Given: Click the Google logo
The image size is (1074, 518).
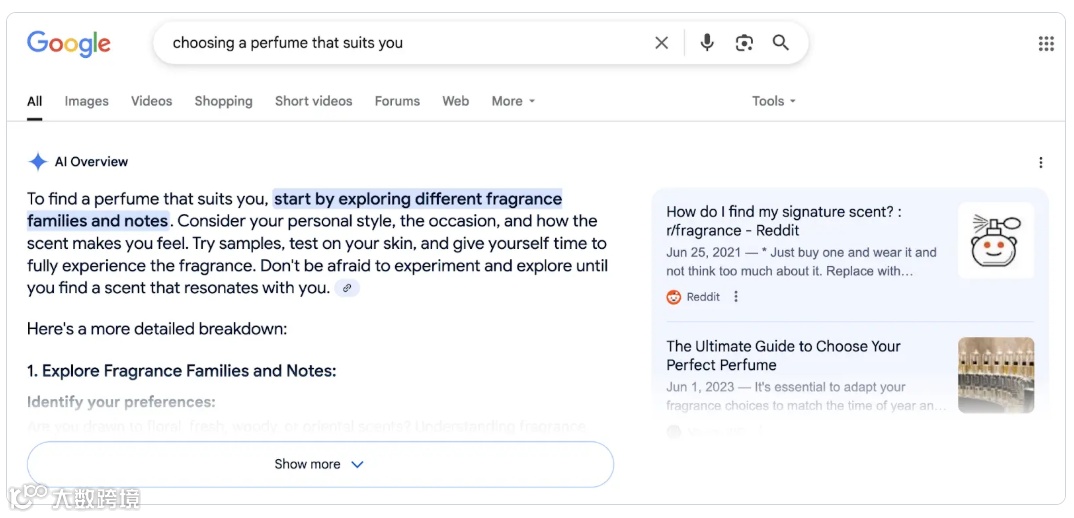Looking at the screenshot, I should [x=68, y=43].
